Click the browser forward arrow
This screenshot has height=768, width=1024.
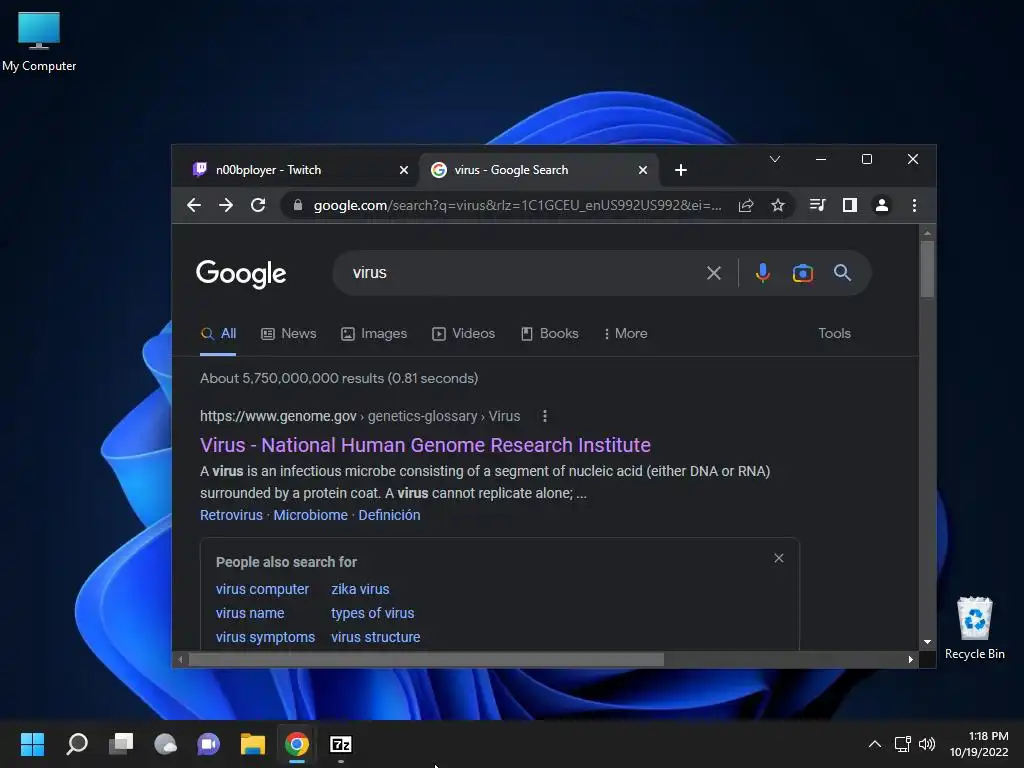tap(226, 205)
